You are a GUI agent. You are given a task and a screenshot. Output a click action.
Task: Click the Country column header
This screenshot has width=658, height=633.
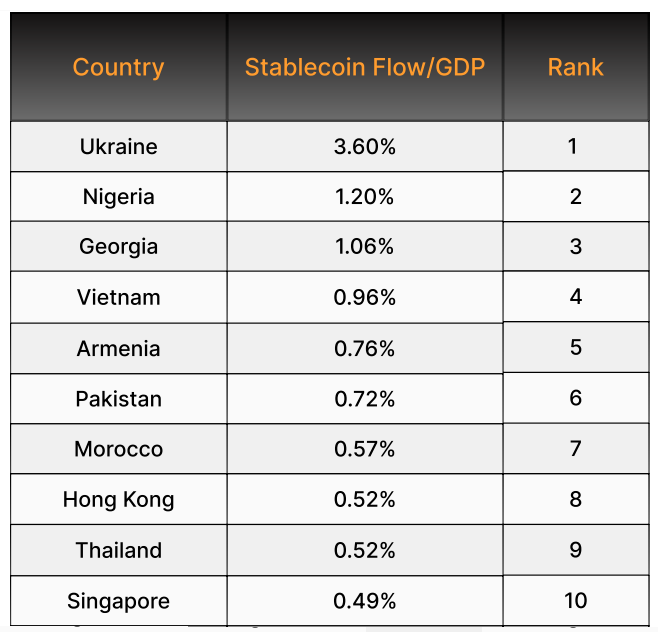118,68
